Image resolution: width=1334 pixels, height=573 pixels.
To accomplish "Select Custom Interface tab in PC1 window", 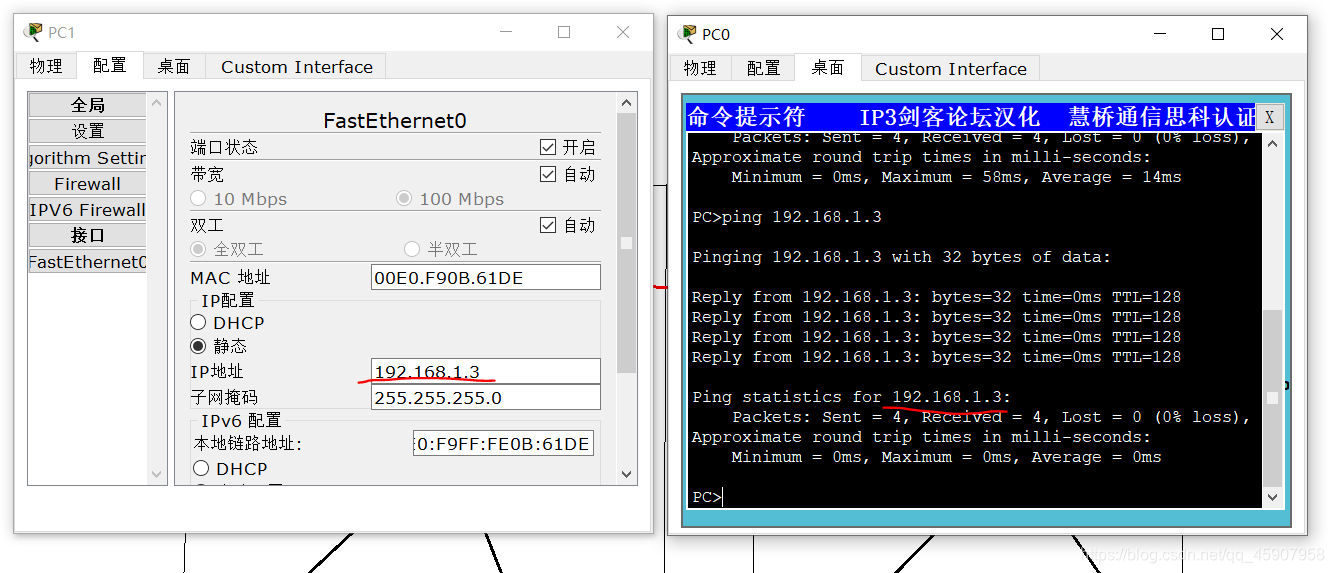I will click(297, 67).
